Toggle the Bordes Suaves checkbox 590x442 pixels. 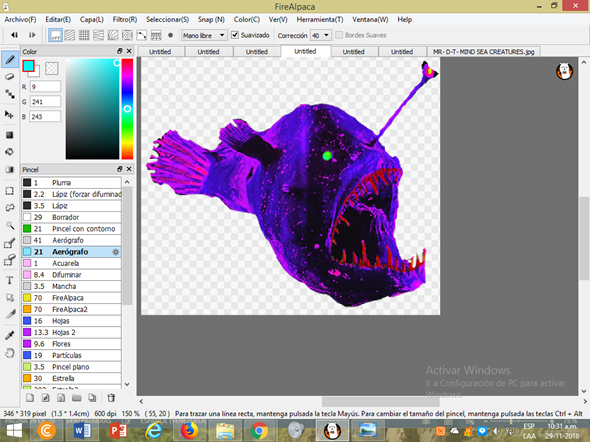pyautogui.click(x=339, y=35)
